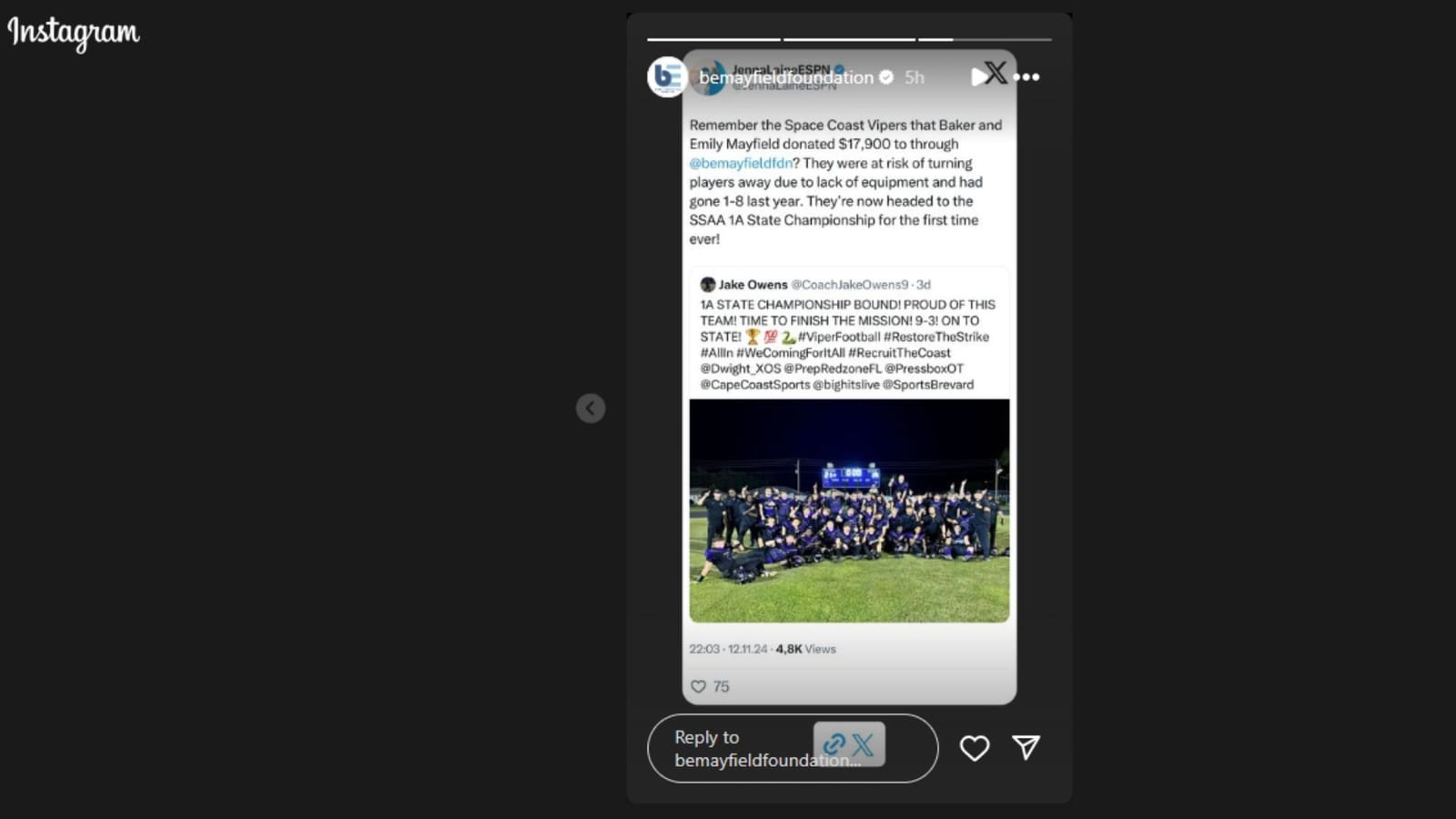
Task: Click the 5h story timestamp
Action: pyautogui.click(x=915, y=77)
